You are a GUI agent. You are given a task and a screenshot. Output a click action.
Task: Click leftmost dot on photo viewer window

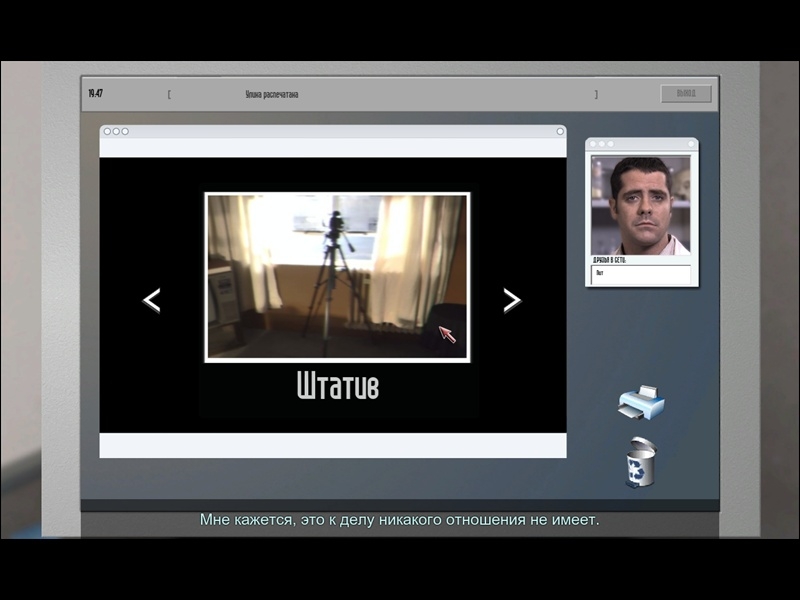coord(107,131)
